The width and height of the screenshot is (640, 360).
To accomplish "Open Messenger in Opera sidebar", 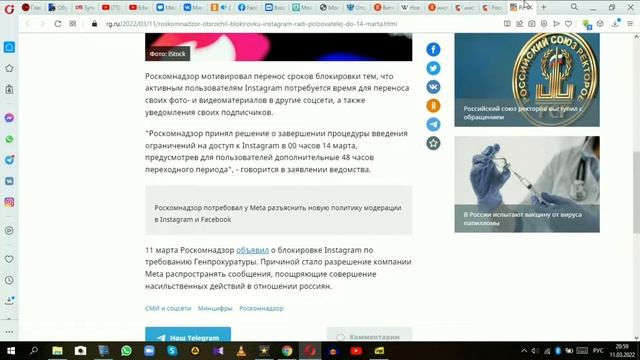I will (9, 118).
